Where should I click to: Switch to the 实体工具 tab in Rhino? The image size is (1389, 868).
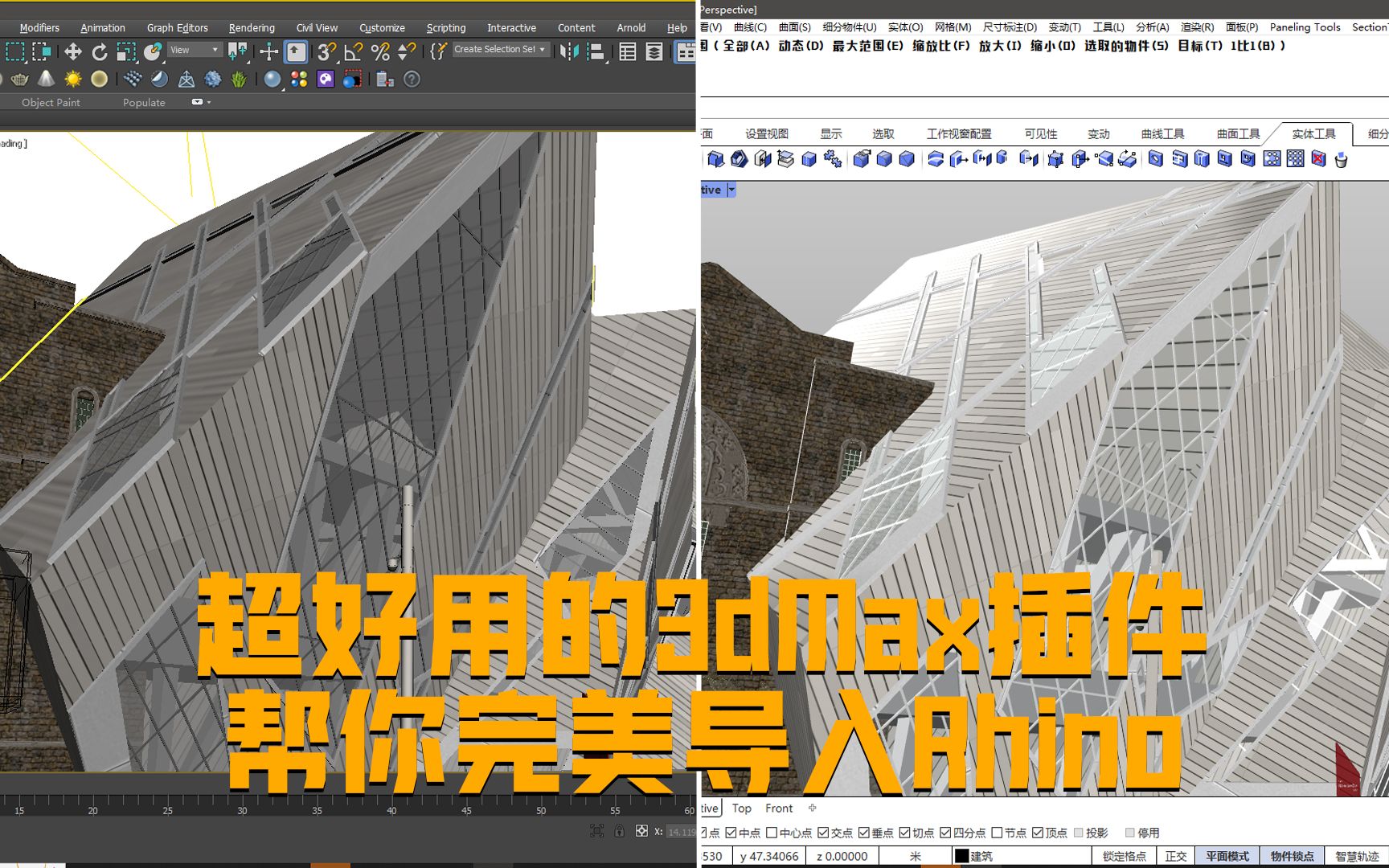[x=1313, y=134]
